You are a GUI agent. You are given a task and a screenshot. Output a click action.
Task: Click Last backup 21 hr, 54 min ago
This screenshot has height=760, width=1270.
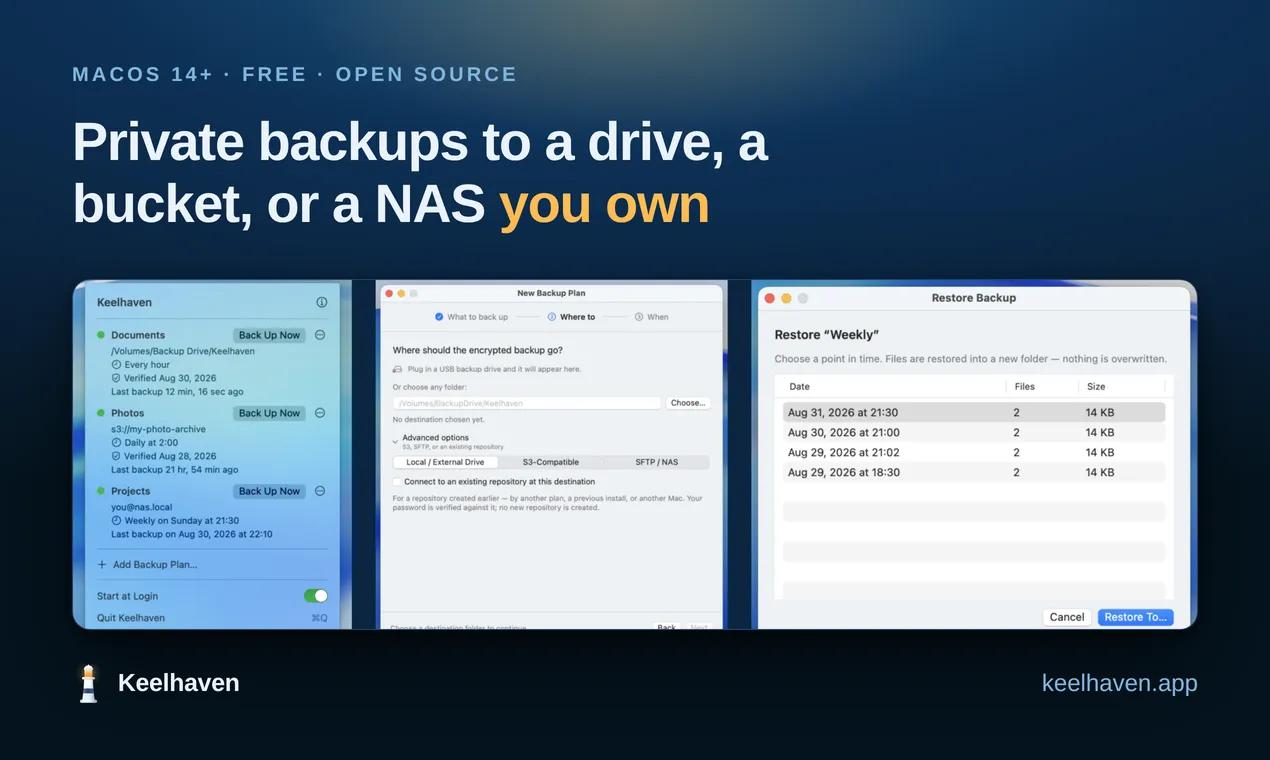point(175,470)
